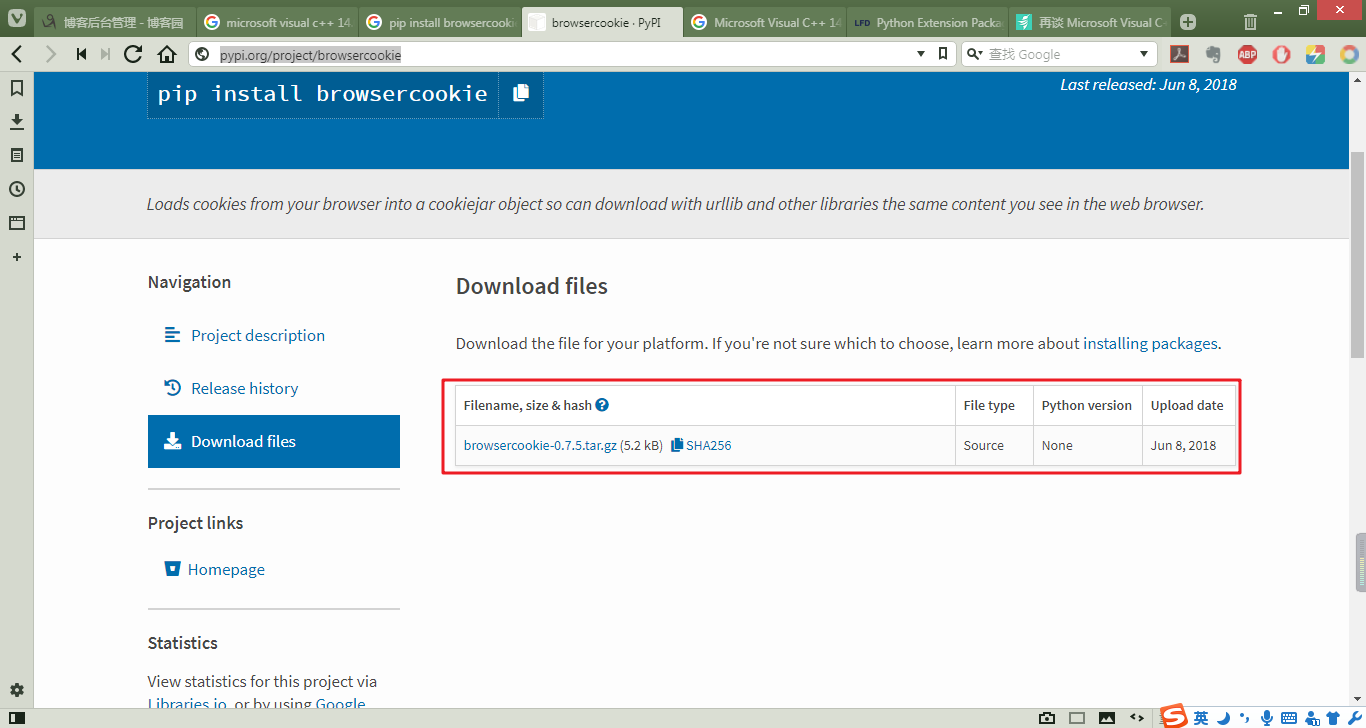Screen dimensions: 1366x728
Task: Click the multicolor circle extension icon
Action: [x=1350, y=54]
